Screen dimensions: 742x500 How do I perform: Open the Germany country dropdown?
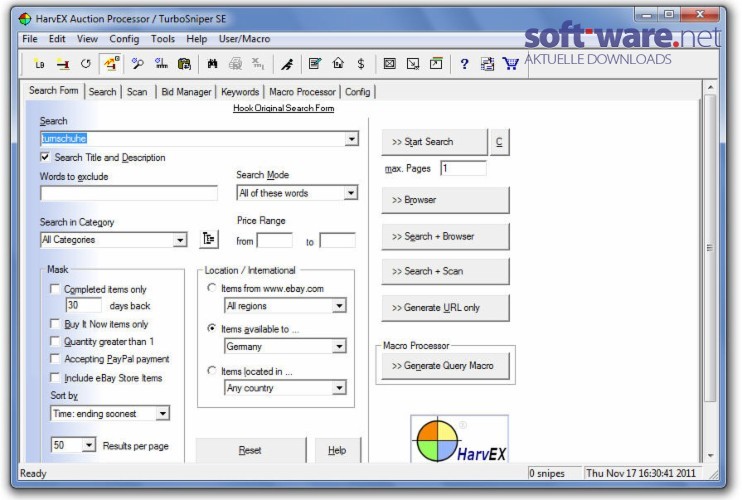click(x=339, y=346)
